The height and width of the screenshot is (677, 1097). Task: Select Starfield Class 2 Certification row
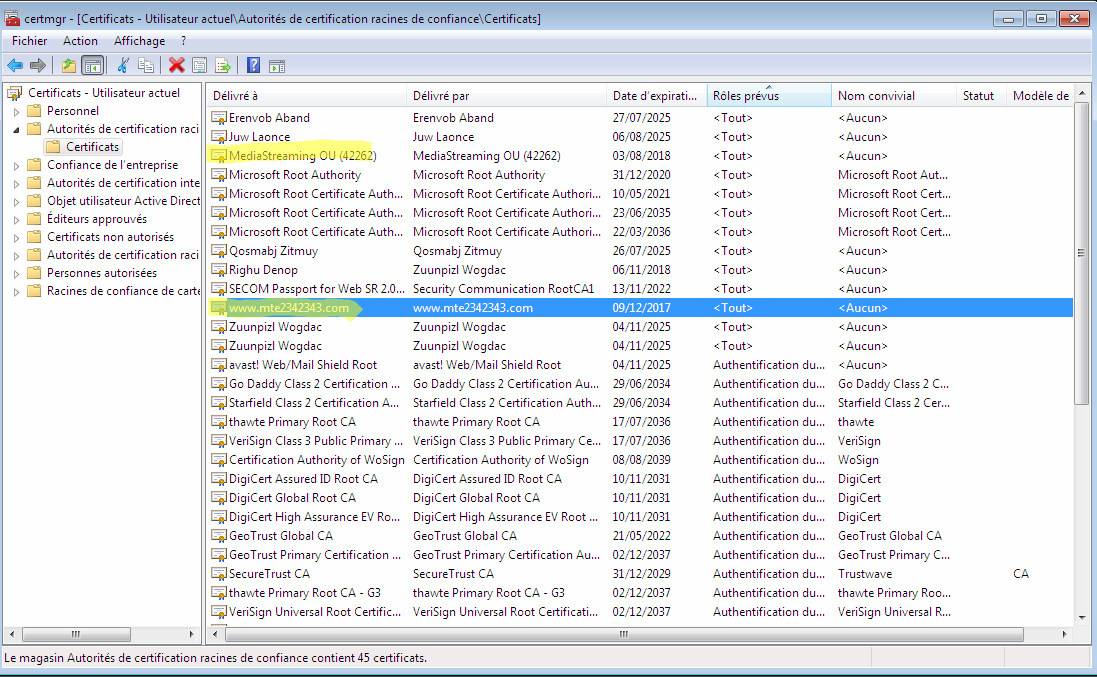[640, 403]
